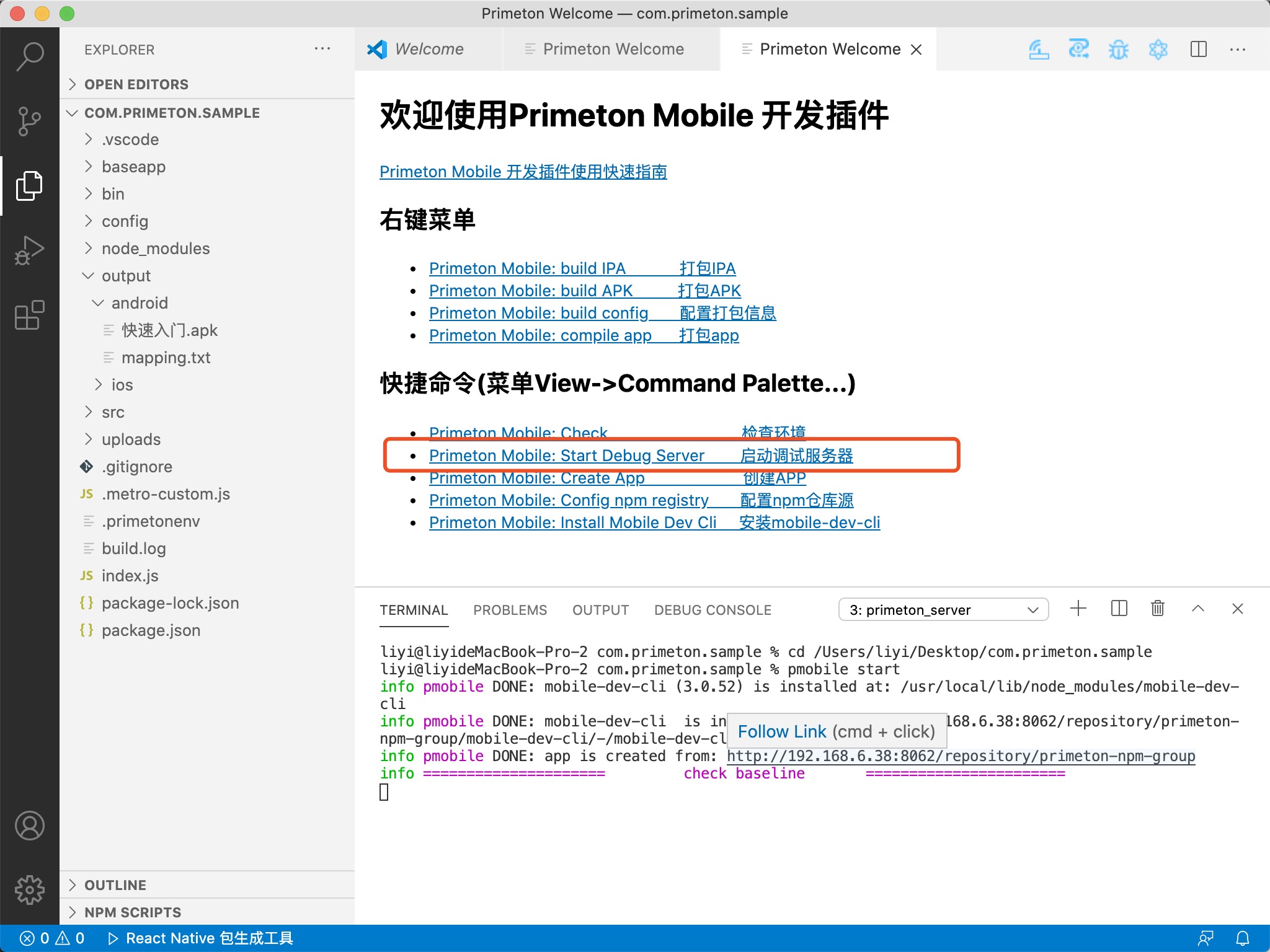Open the Extensions view icon
The width and height of the screenshot is (1270, 952).
29,315
